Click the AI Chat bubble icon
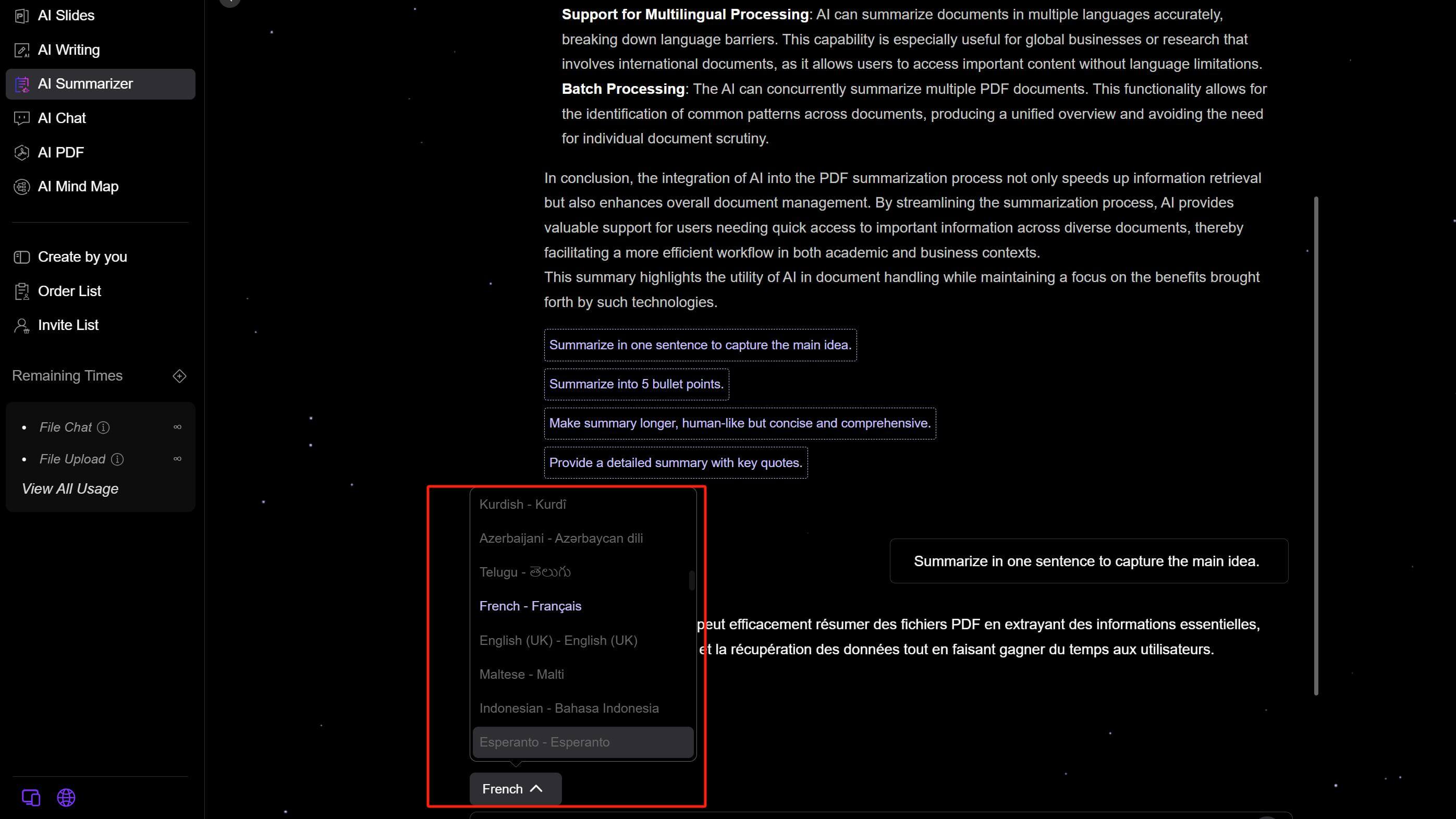 coord(21,119)
